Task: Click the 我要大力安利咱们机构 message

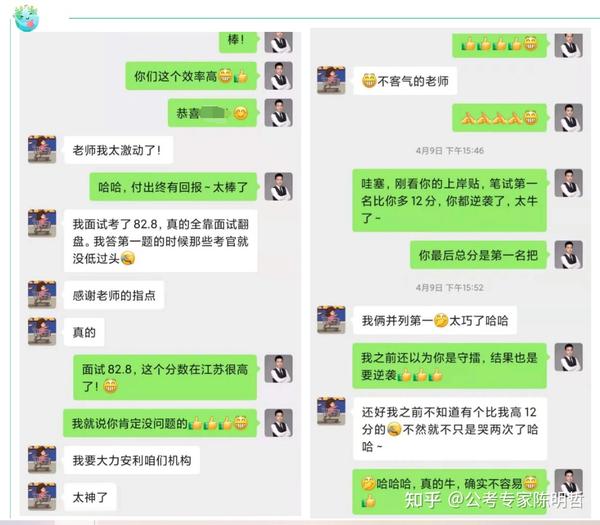Action: tap(132, 460)
